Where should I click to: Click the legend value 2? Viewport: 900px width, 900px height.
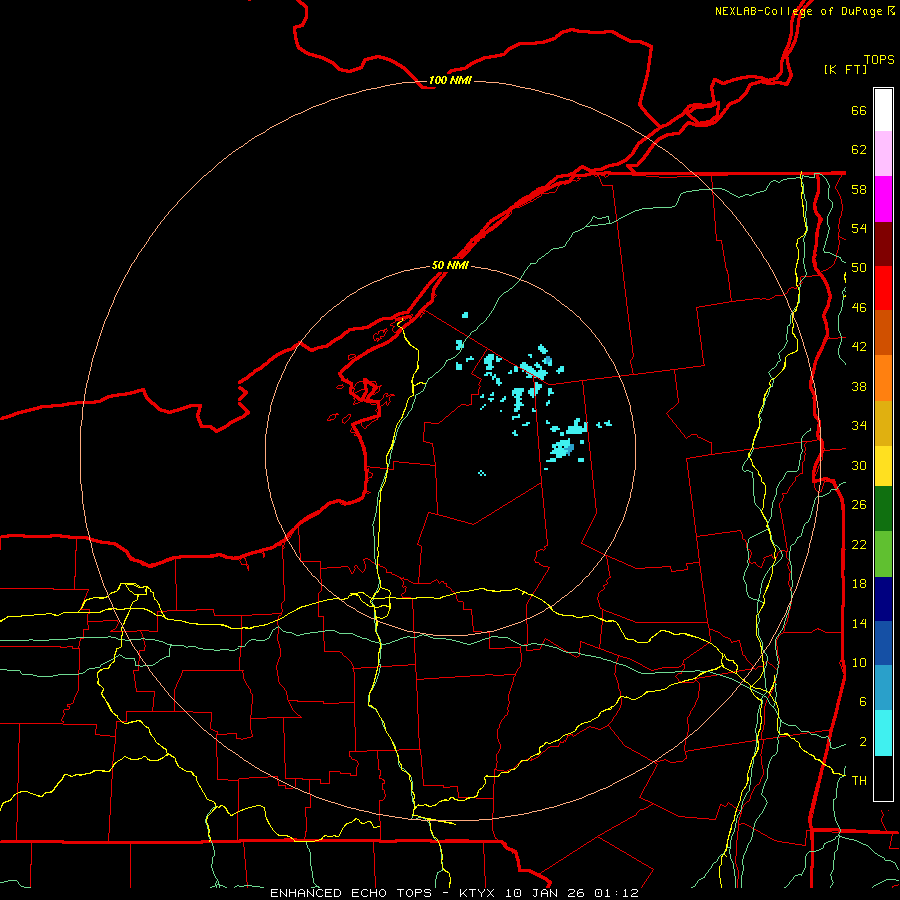(x=862, y=742)
